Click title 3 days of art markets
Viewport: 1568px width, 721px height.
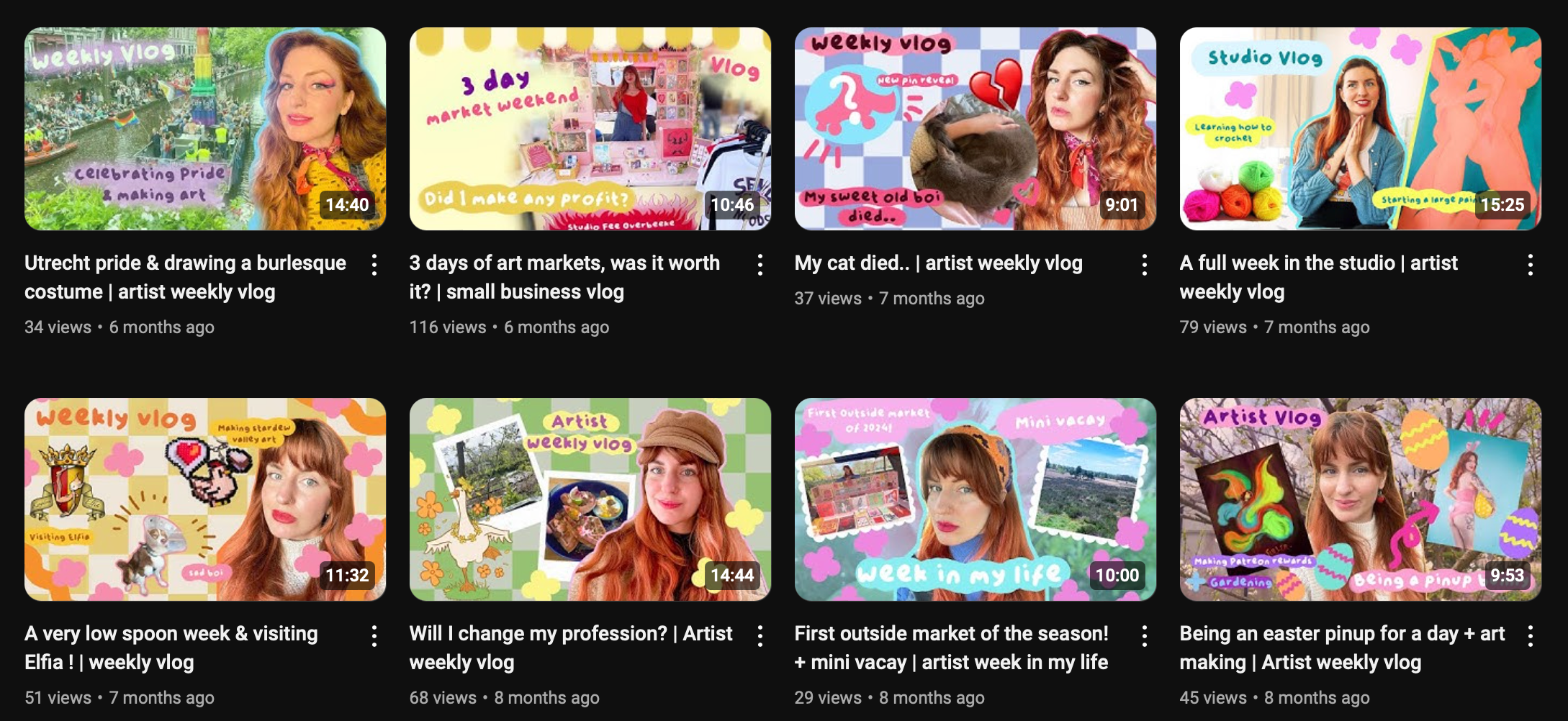(565, 277)
